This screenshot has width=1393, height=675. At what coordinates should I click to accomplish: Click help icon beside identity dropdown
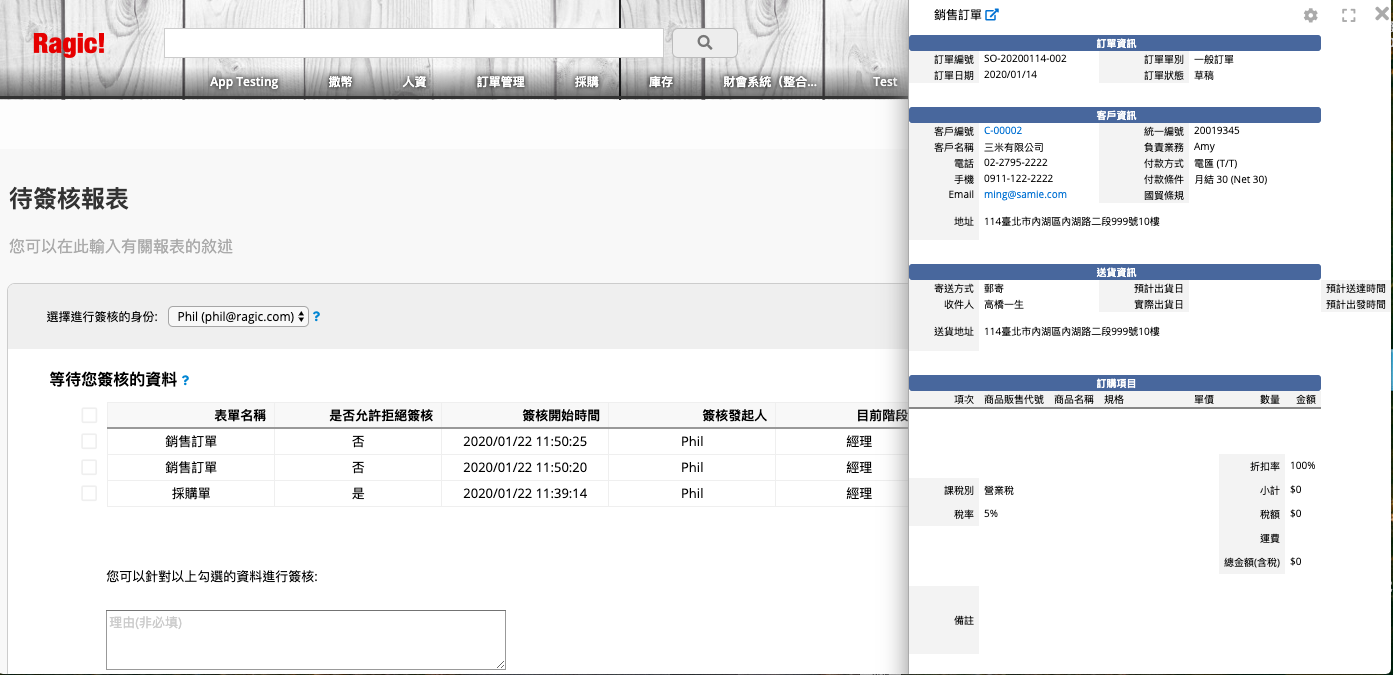pyautogui.click(x=317, y=316)
